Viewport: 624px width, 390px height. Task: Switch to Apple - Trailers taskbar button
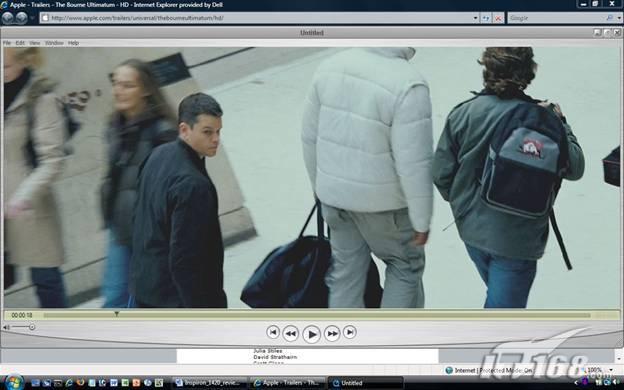click(288, 383)
